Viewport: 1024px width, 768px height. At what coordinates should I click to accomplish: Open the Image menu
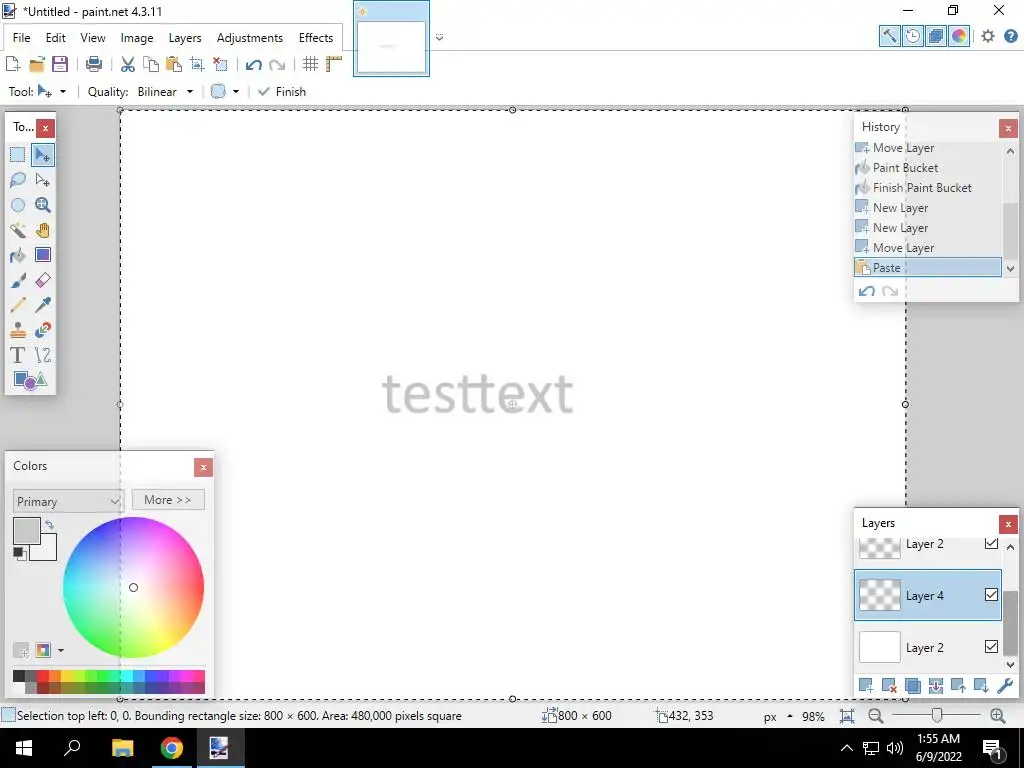point(136,38)
